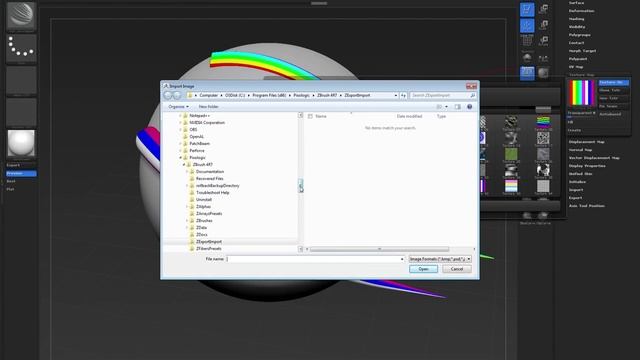
Task: Click the Back arrow in Import Image dialog
Action: (168, 95)
